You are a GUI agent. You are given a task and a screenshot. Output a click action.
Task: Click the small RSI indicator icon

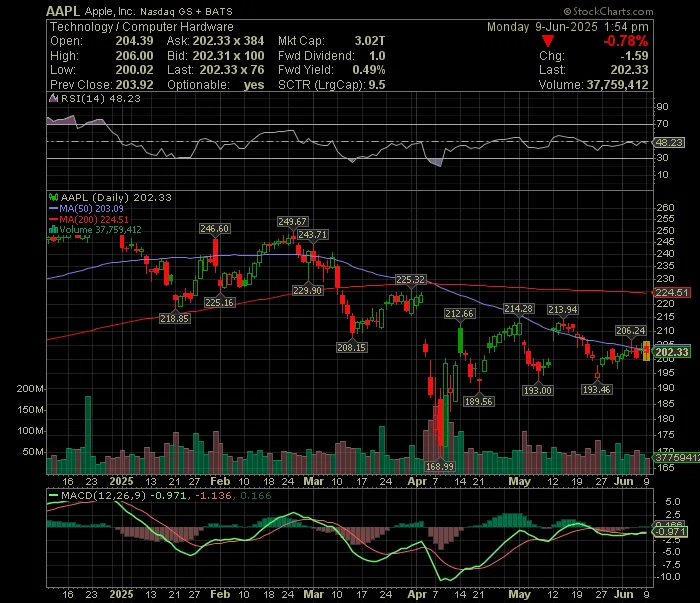53,99
